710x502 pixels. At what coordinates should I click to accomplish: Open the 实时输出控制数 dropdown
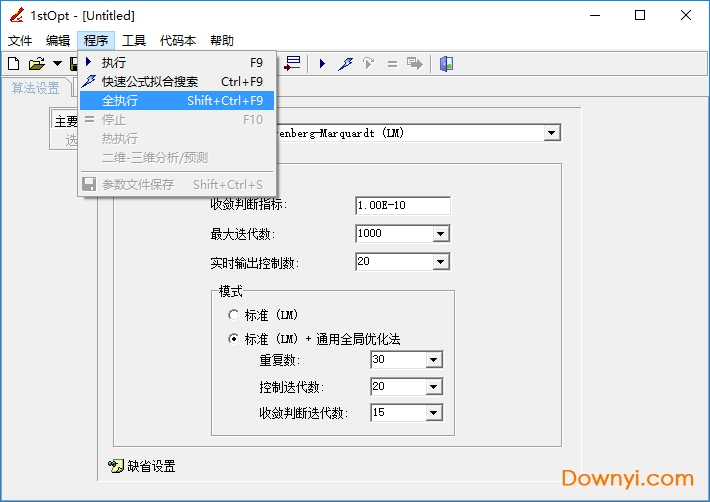[x=440, y=262]
